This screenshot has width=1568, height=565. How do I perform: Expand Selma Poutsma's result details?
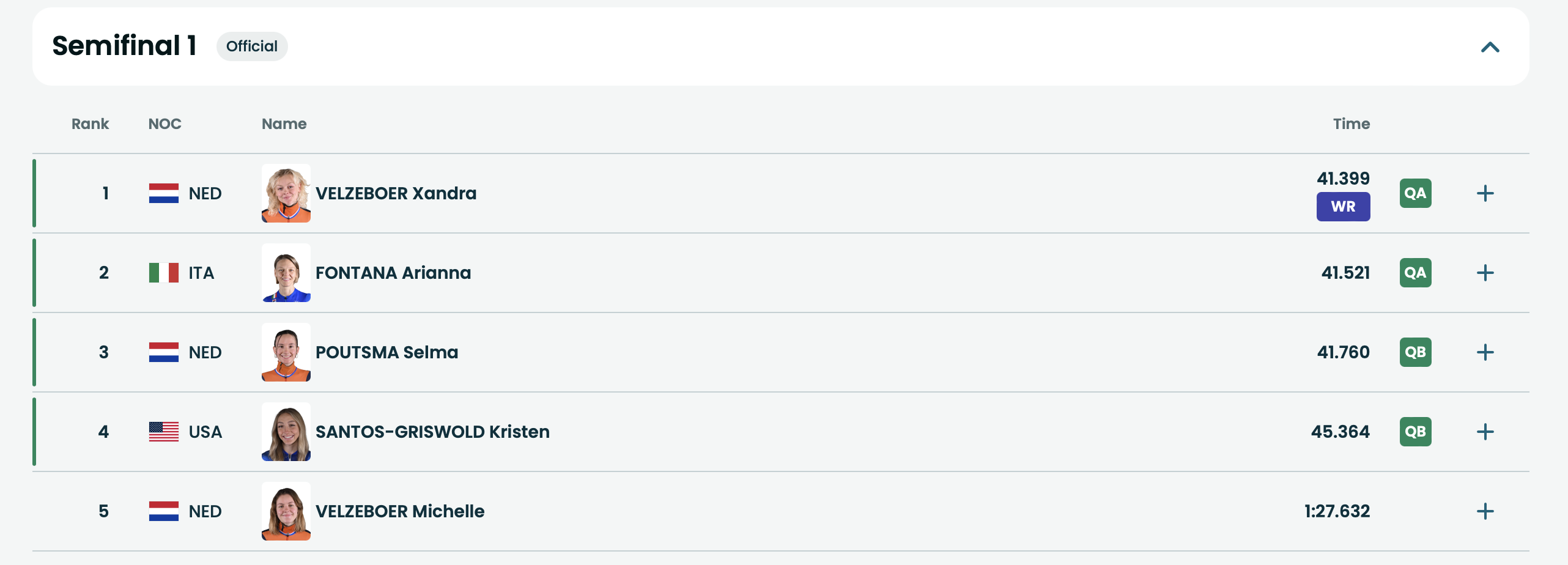coord(1485,352)
